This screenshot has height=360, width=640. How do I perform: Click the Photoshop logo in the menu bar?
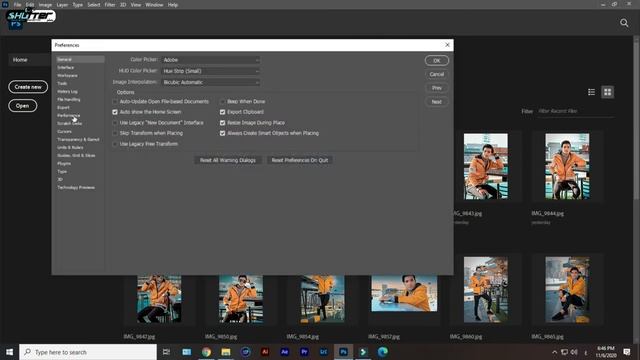(x=5, y=4)
